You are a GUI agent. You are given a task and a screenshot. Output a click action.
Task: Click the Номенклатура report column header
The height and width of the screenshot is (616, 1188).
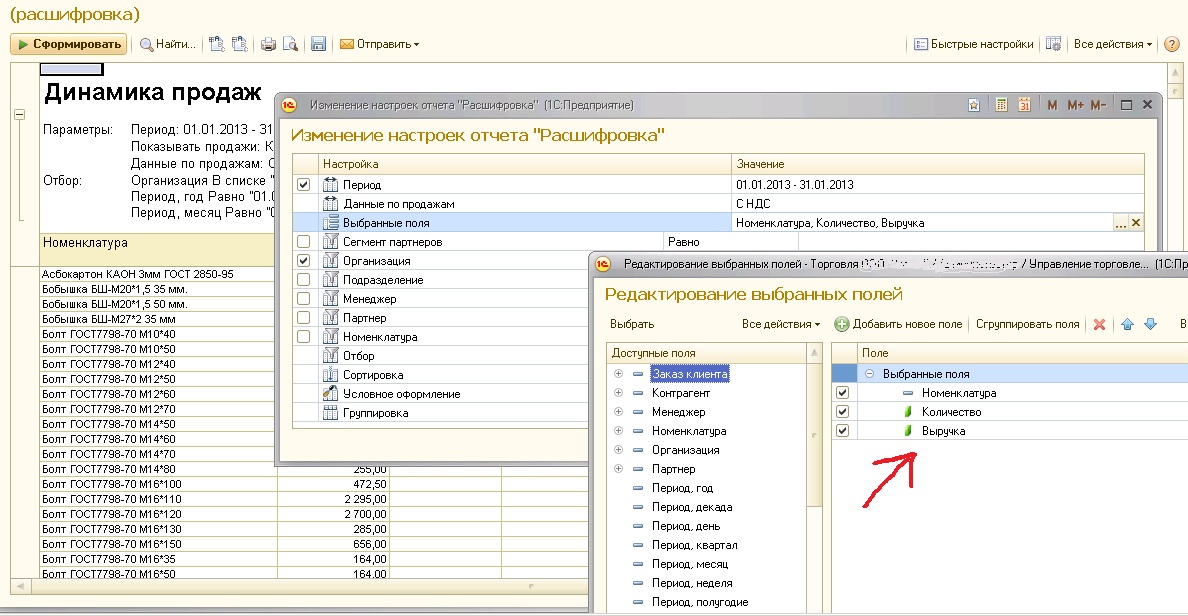pos(157,249)
